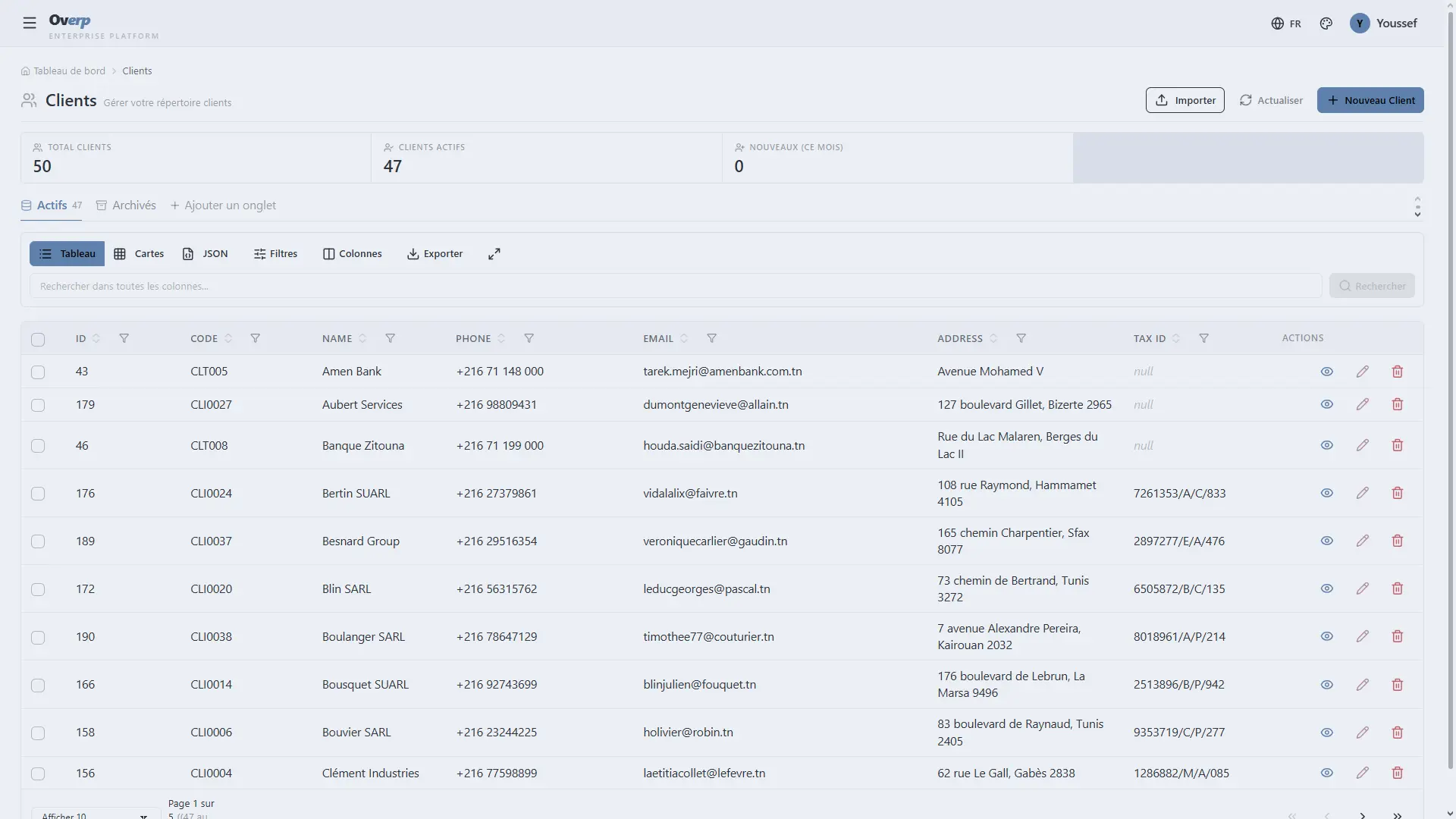This screenshot has width=1456, height=819.
Task: Filter the CODE column
Action: click(256, 338)
